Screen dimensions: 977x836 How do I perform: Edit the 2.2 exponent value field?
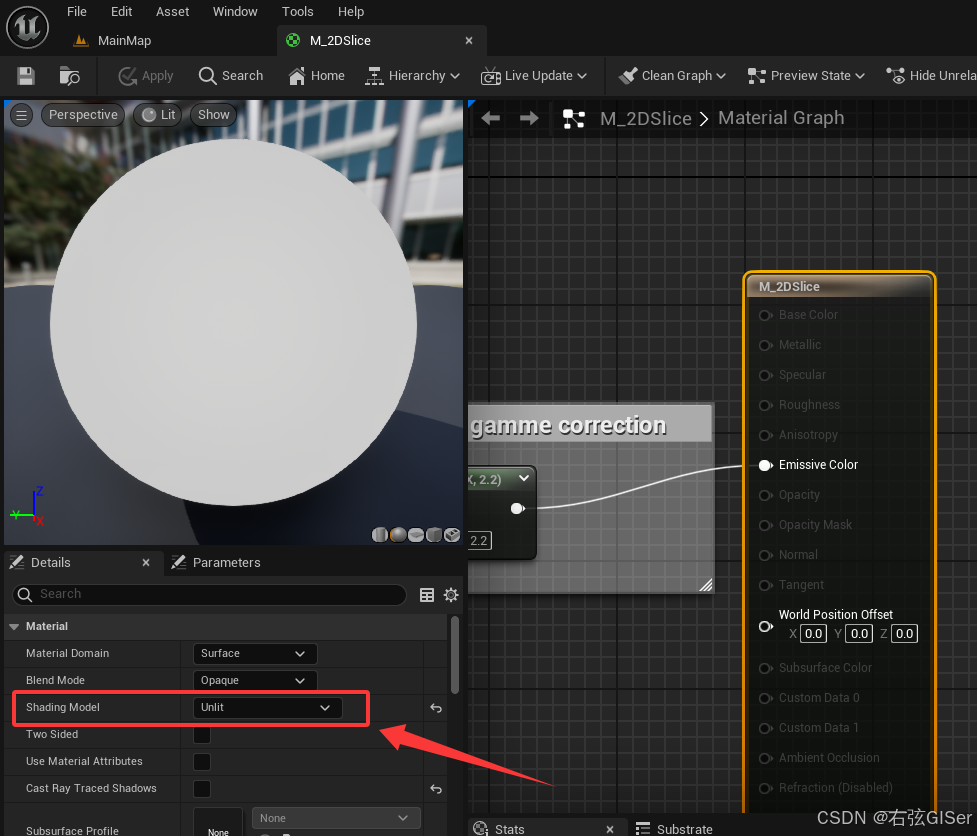pyautogui.click(x=479, y=540)
